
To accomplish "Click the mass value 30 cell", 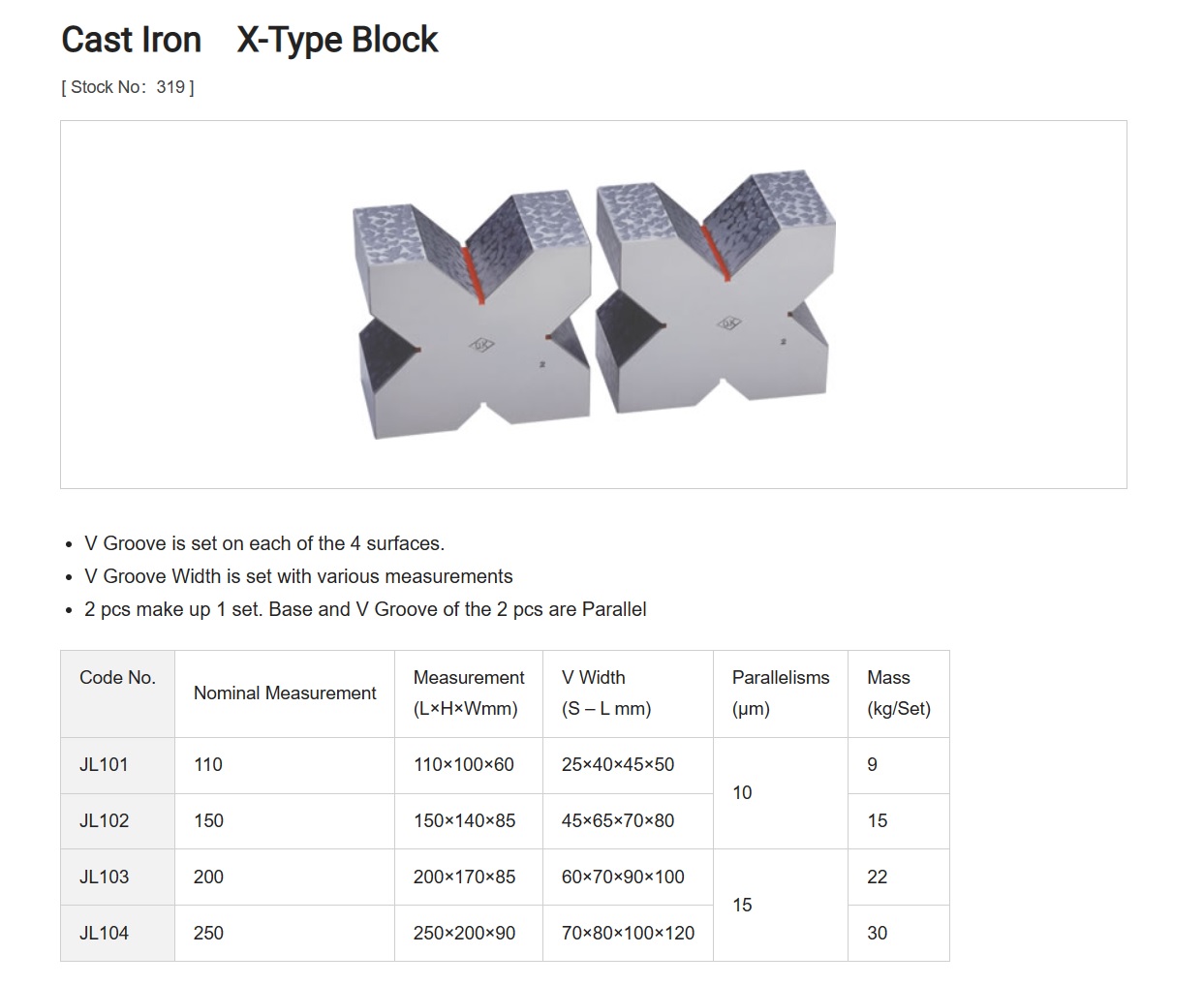I will [899, 934].
